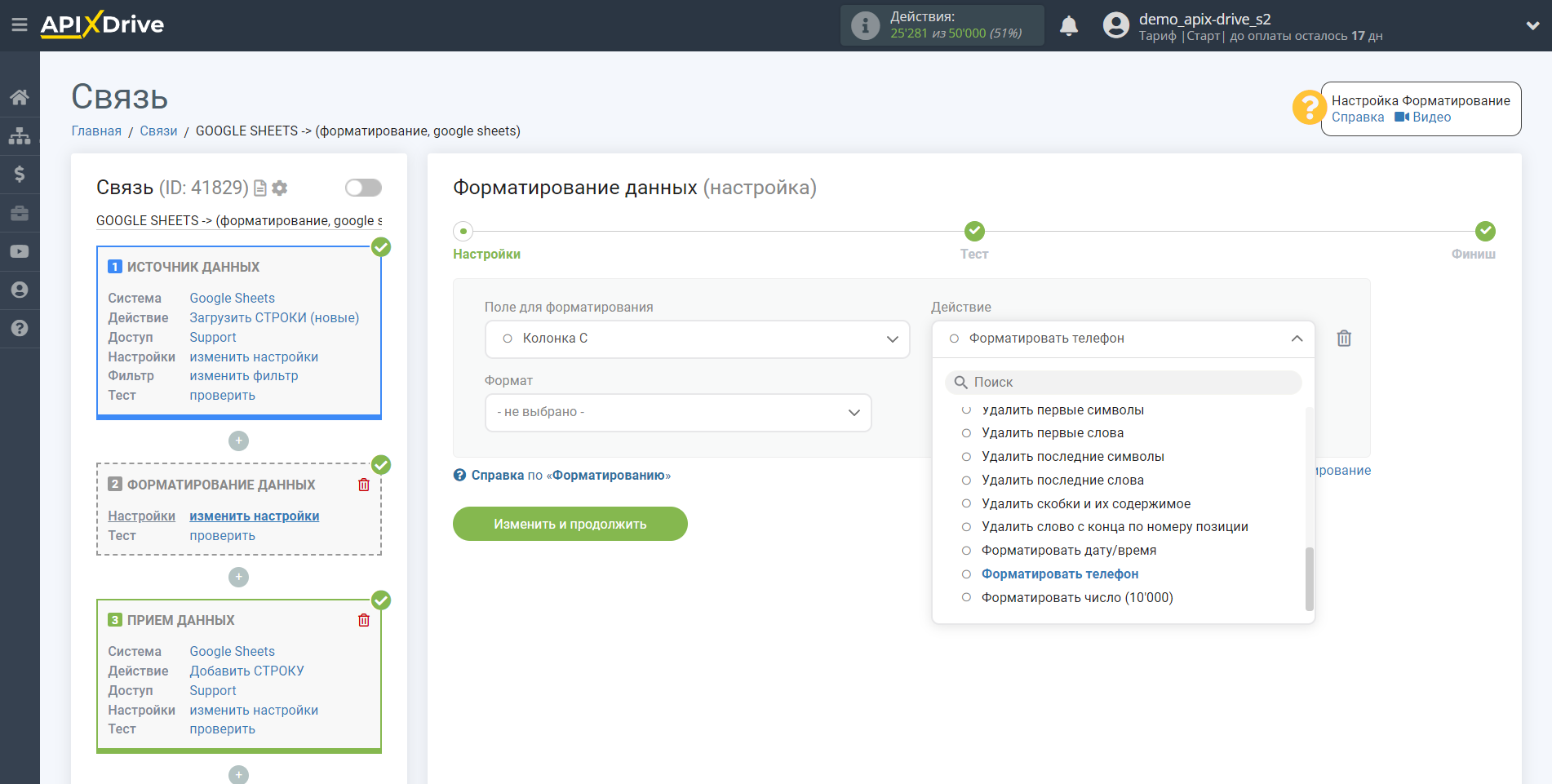This screenshot has width=1552, height=784.
Task: Open help question icon in sidebar
Action: [x=20, y=328]
